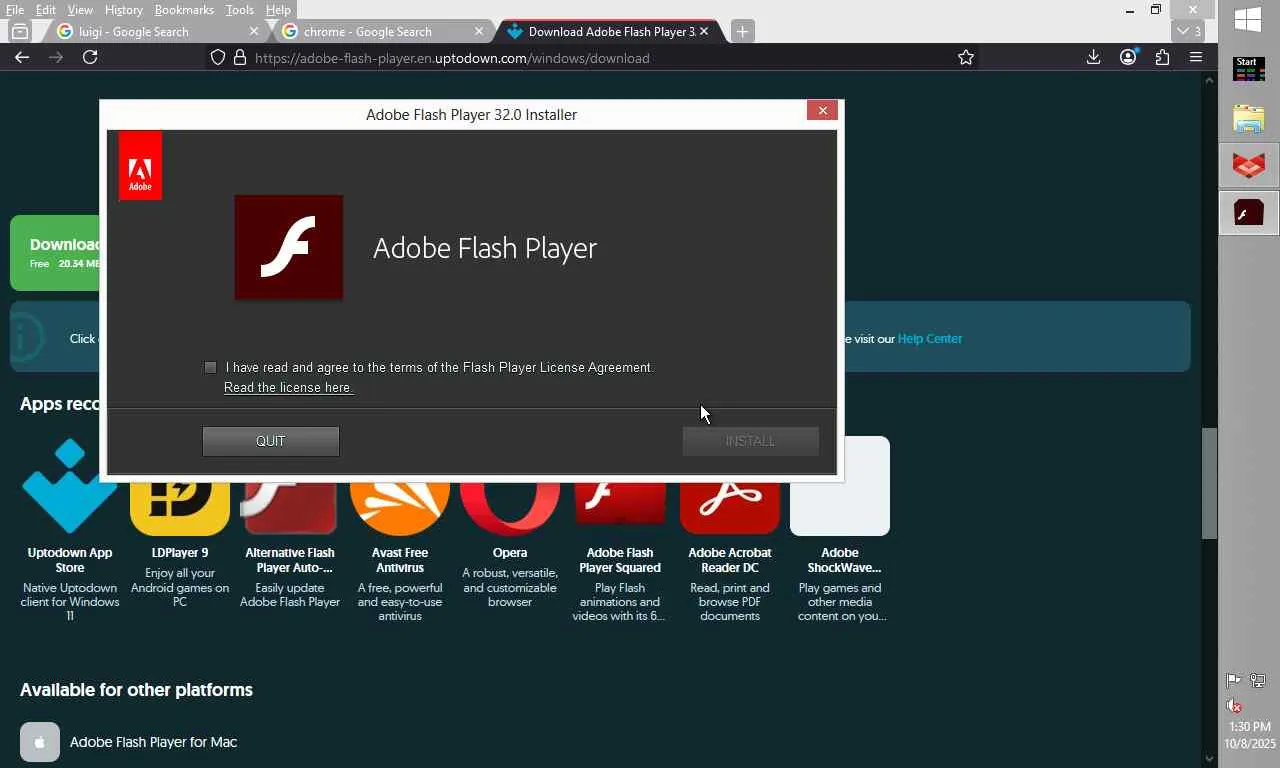
Task: Click the network tray icon
Action: tap(1259, 681)
